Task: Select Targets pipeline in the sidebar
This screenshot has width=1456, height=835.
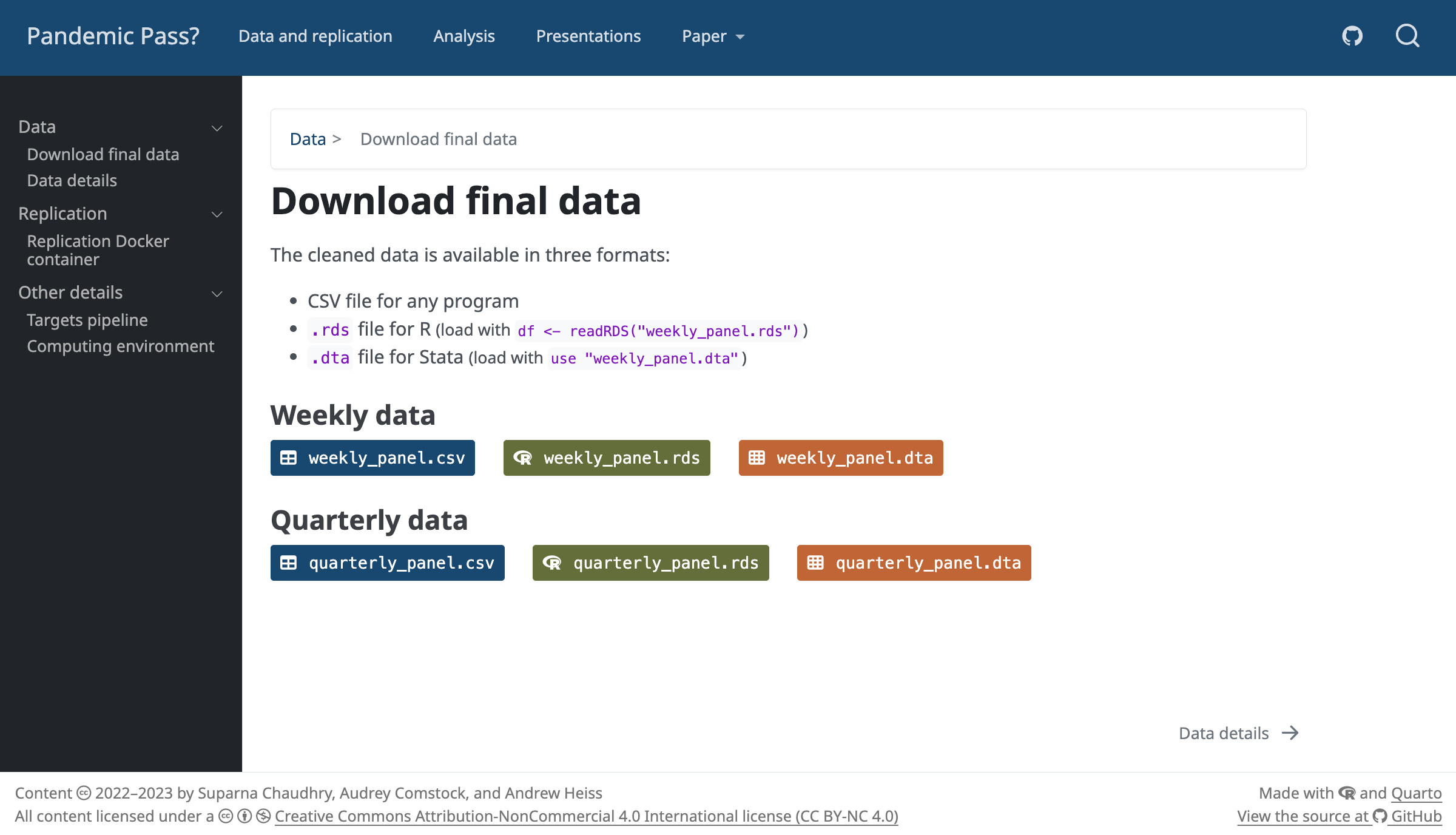Action: click(87, 320)
